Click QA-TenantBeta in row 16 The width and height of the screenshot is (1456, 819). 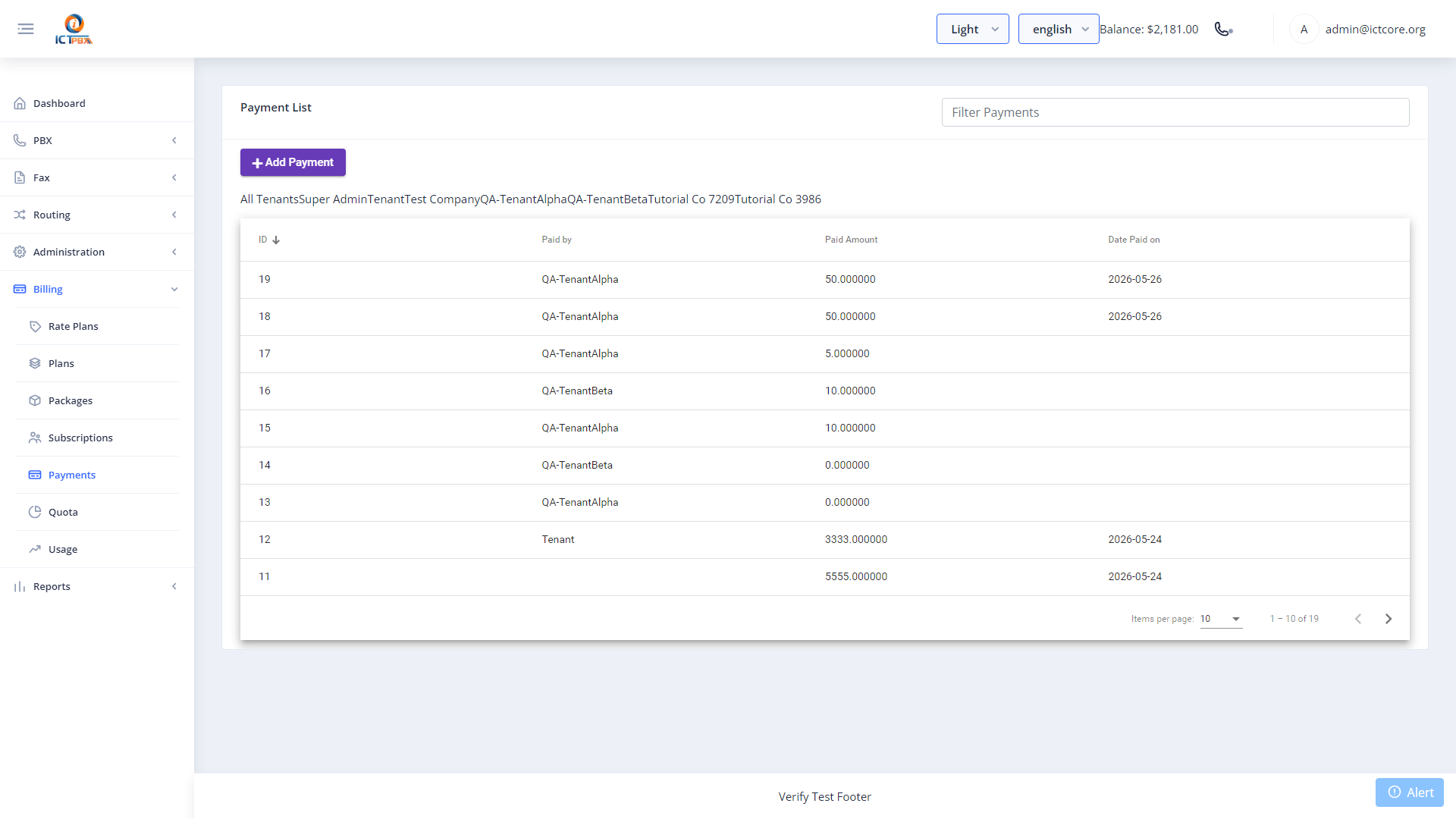pos(577,391)
